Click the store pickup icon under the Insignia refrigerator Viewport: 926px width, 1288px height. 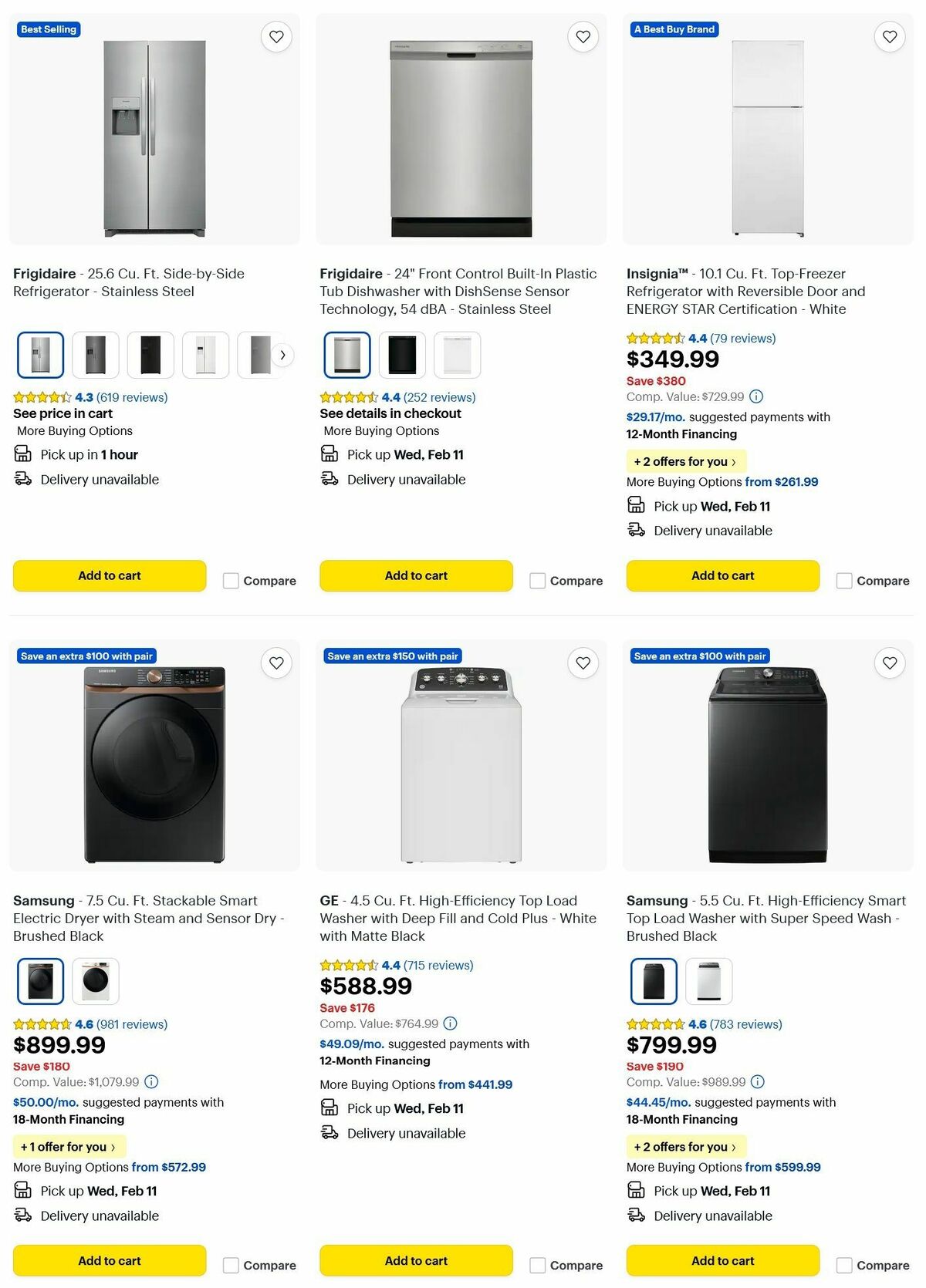click(636, 505)
